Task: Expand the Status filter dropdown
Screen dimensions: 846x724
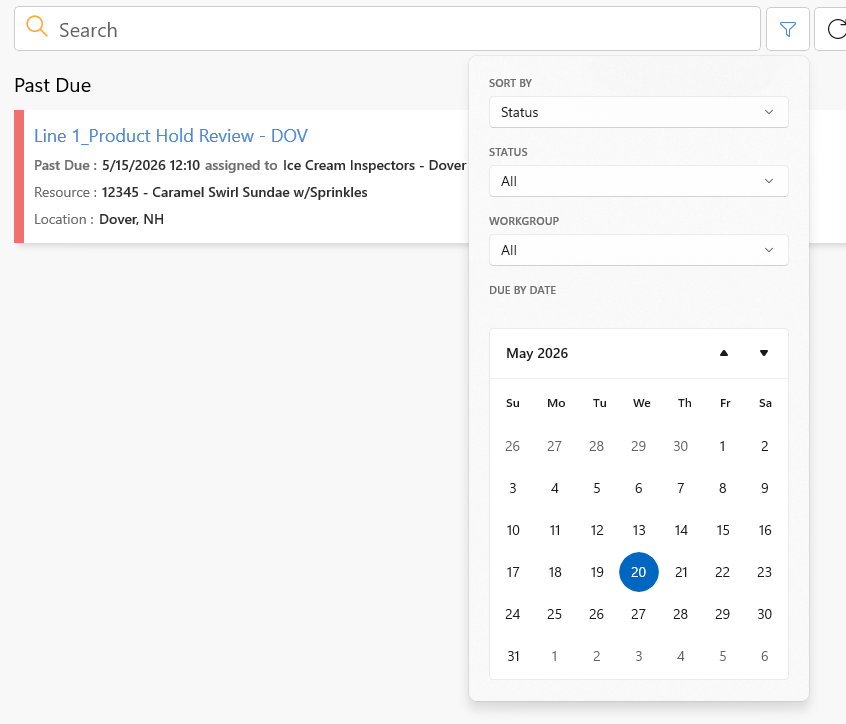Action: [x=639, y=181]
